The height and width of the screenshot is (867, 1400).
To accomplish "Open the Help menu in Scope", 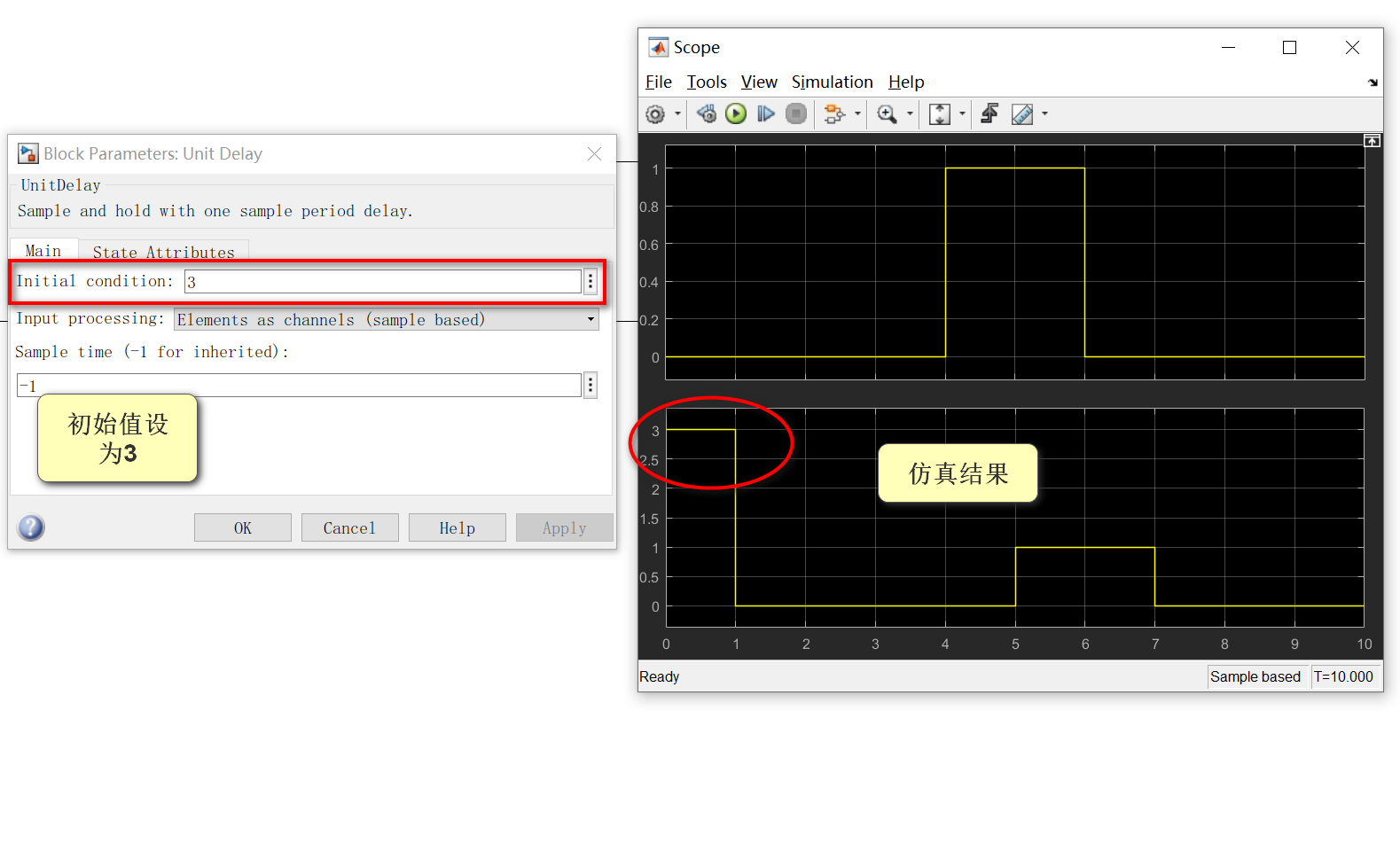I will 906,82.
